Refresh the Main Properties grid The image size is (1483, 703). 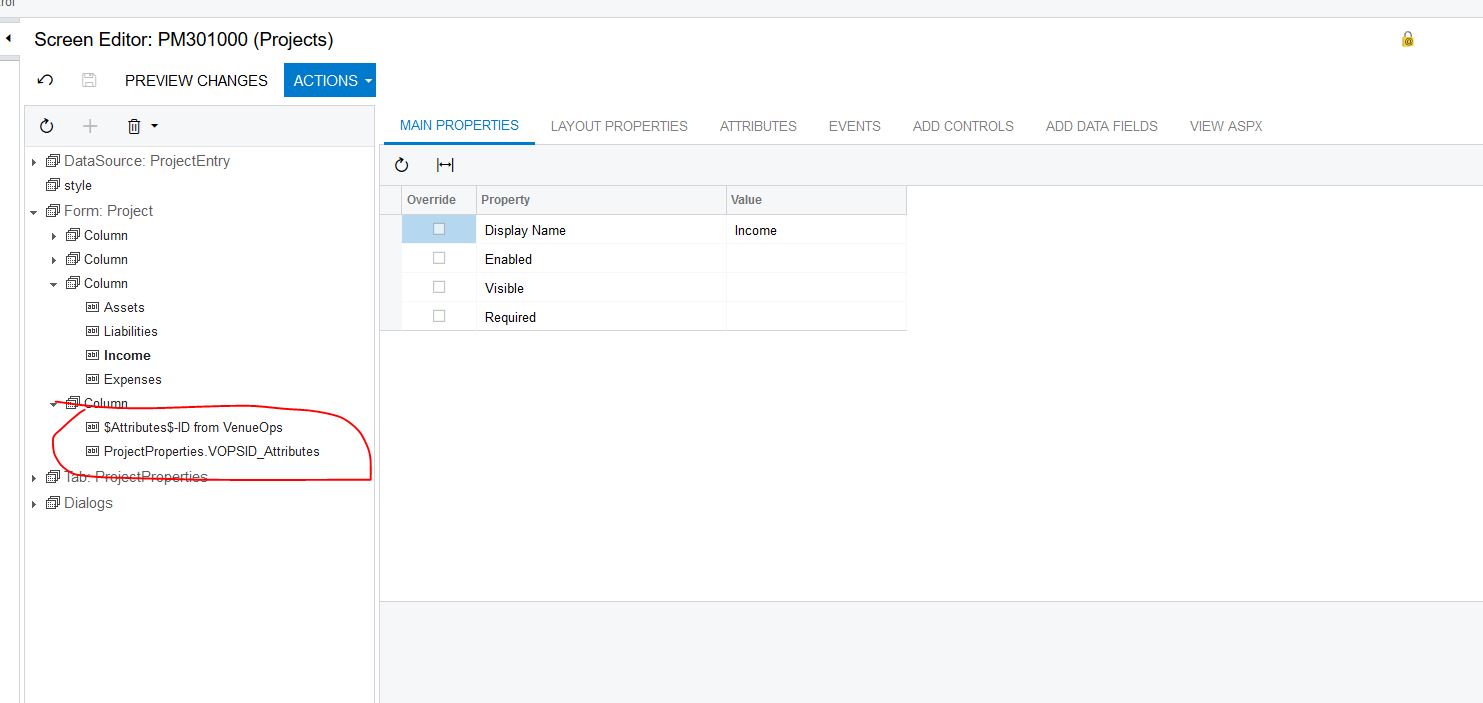pyautogui.click(x=402, y=165)
